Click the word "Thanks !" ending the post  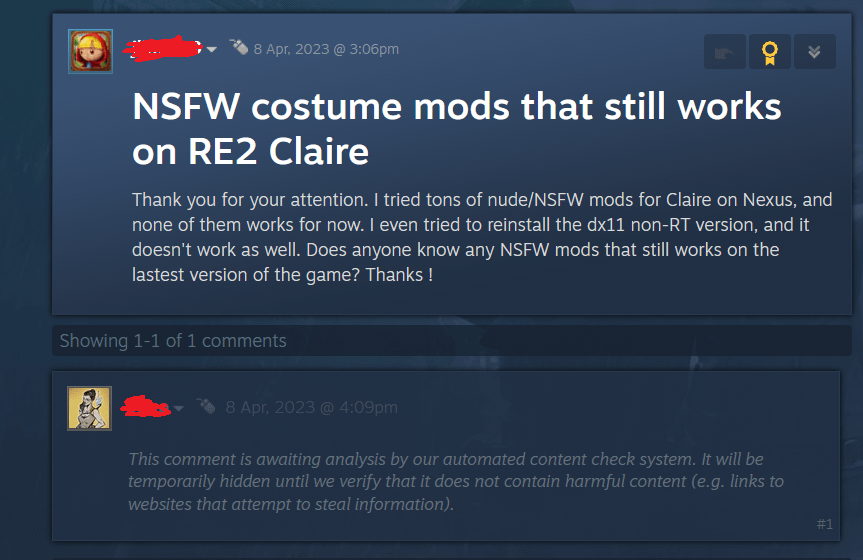(399, 274)
